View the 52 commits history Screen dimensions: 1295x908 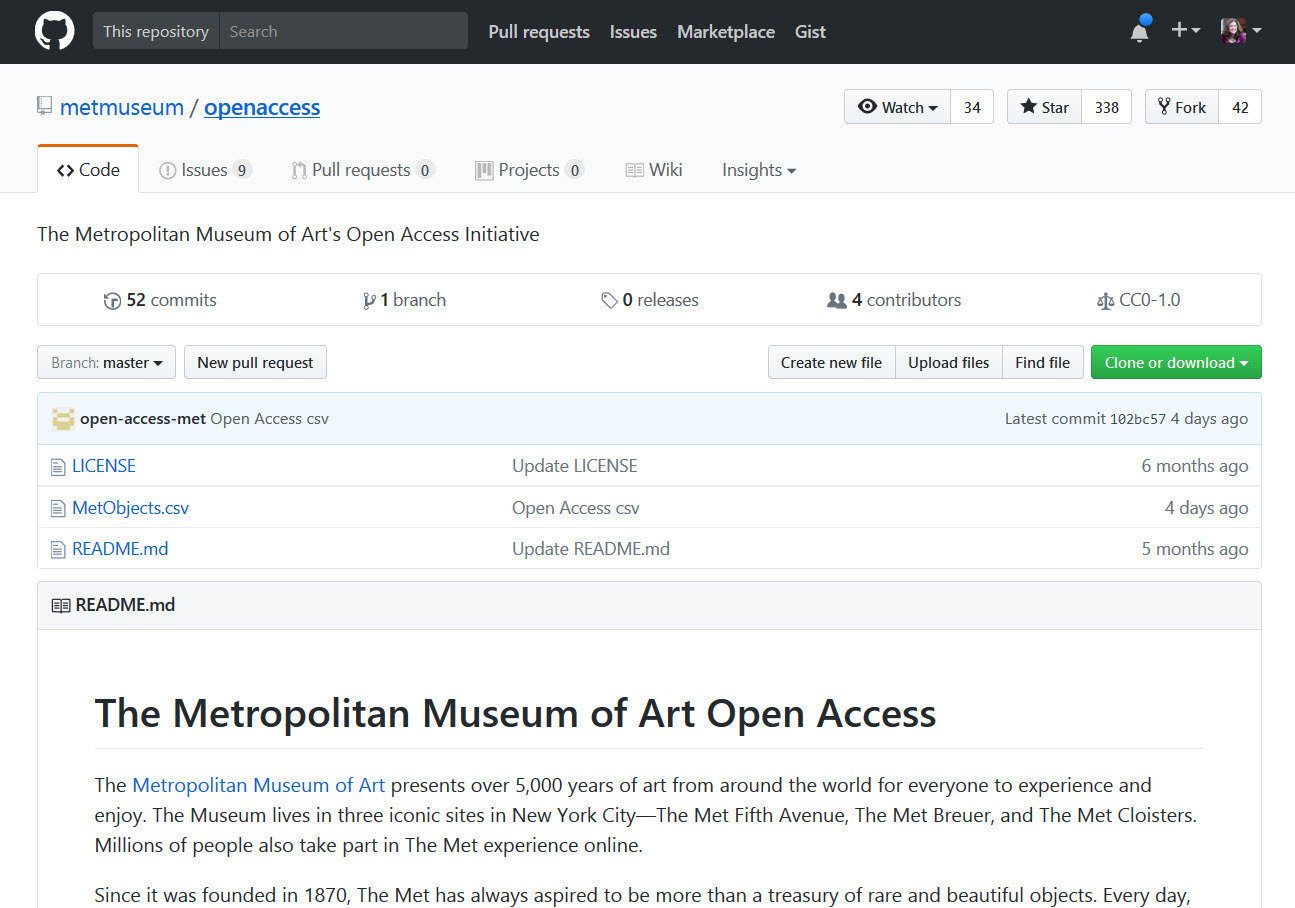pyautogui.click(x=160, y=300)
